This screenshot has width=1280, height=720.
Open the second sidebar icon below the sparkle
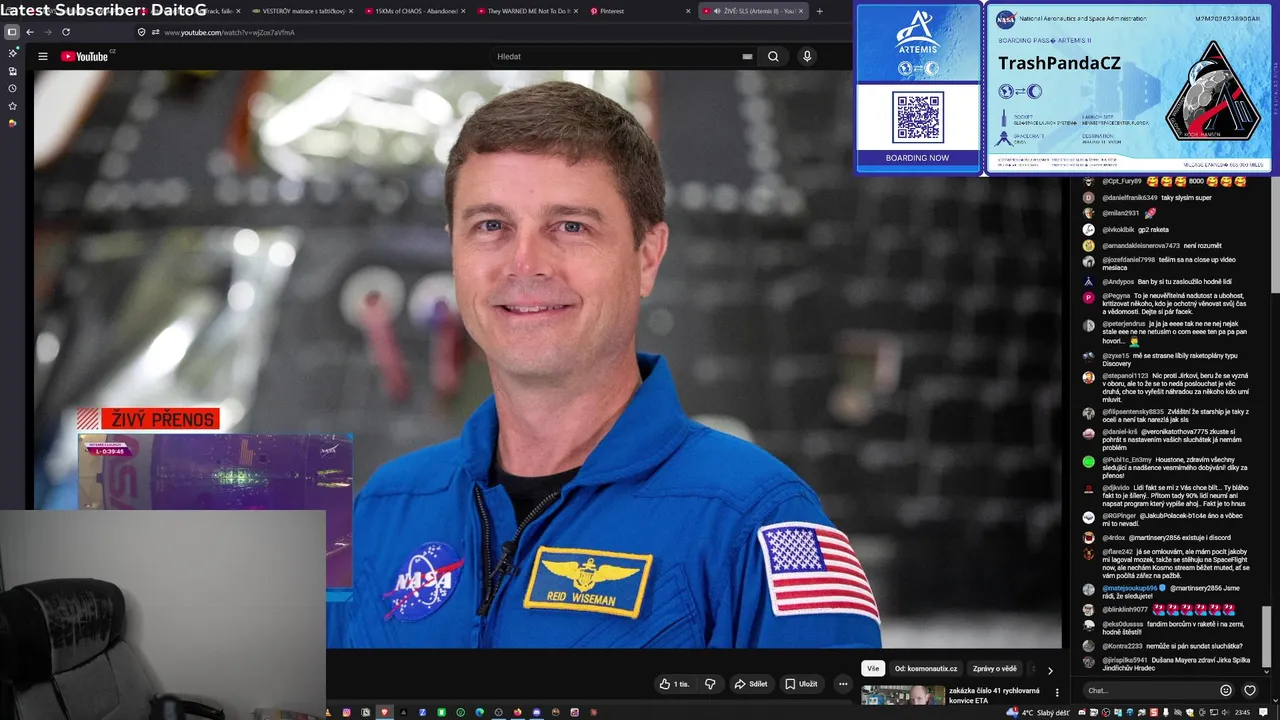12,71
